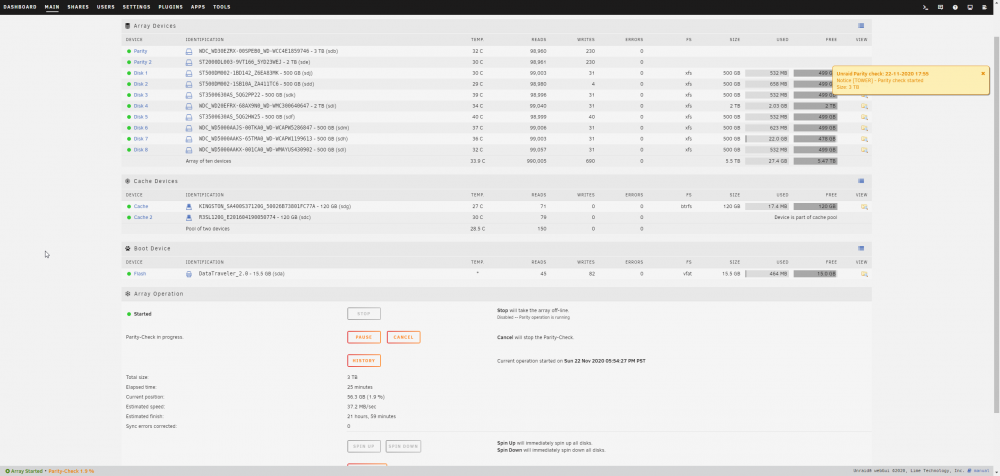Click green status dot next to Parity
Viewport: 1000px width, 476px height.
tap(129, 51)
